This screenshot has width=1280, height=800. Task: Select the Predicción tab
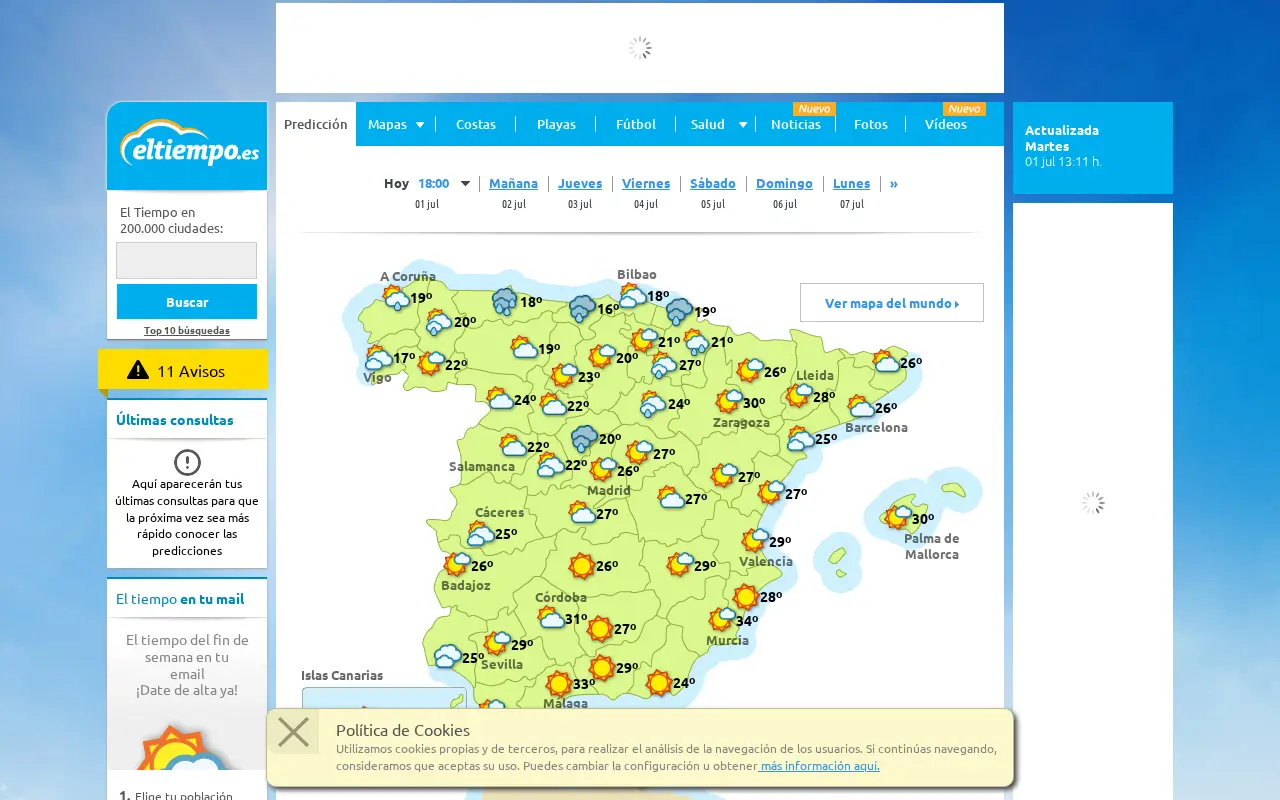point(316,124)
